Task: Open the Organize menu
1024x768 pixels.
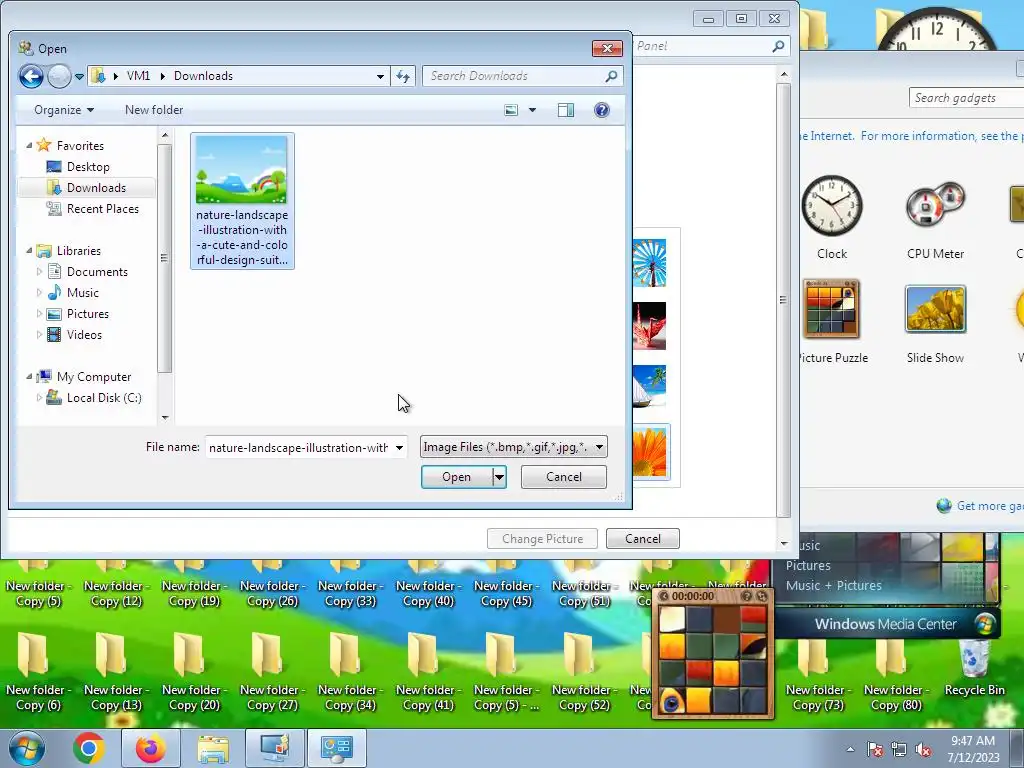Action: [x=63, y=110]
